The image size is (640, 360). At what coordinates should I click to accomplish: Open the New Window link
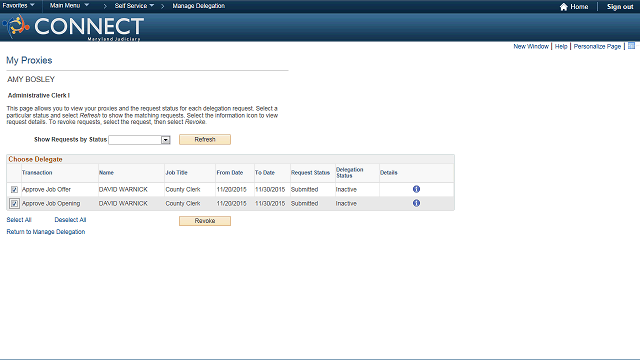(531, 47)
